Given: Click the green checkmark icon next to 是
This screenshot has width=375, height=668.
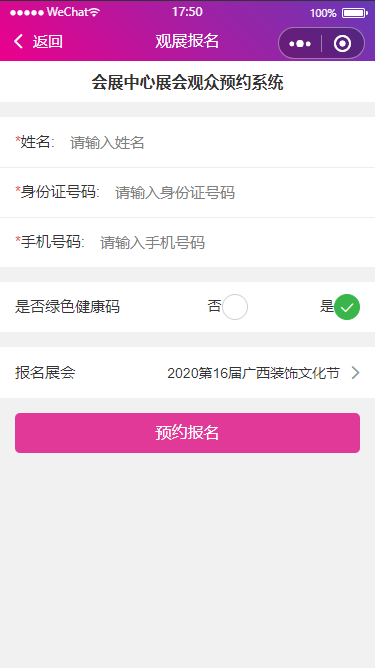Looking at the screenshot, I should pos(347,307).
